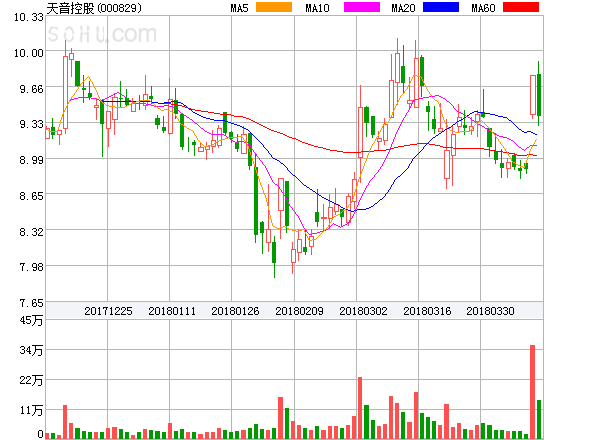Click the 22万 volume axis label
The image size is (600, 440).
(x=31, y=380)
